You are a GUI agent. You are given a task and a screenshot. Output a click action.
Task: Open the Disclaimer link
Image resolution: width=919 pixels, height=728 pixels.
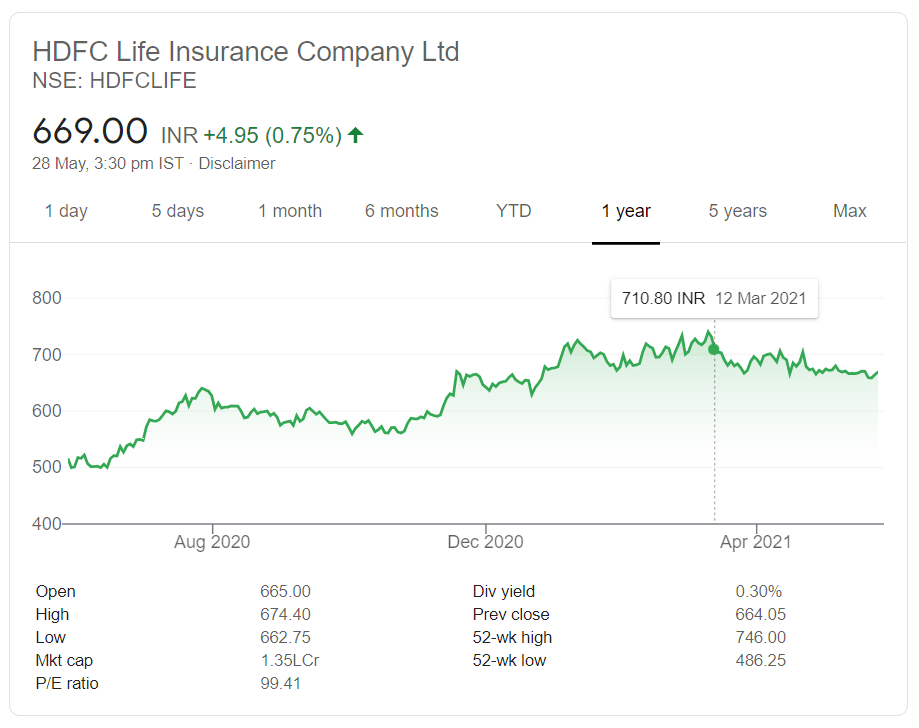tap(237, 164)
